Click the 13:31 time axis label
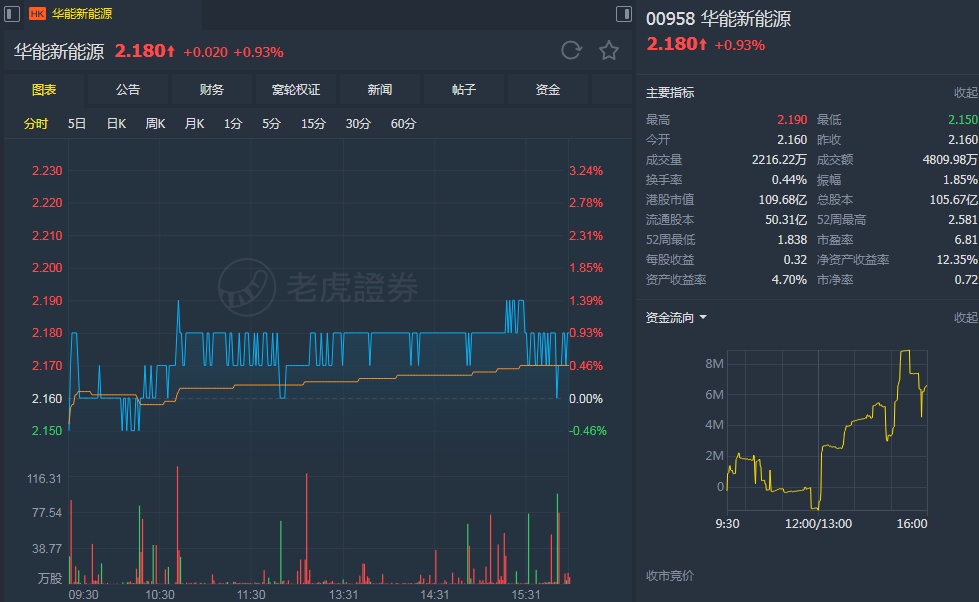The width and height of the screenshot is (979, 602). coord(343,594)
